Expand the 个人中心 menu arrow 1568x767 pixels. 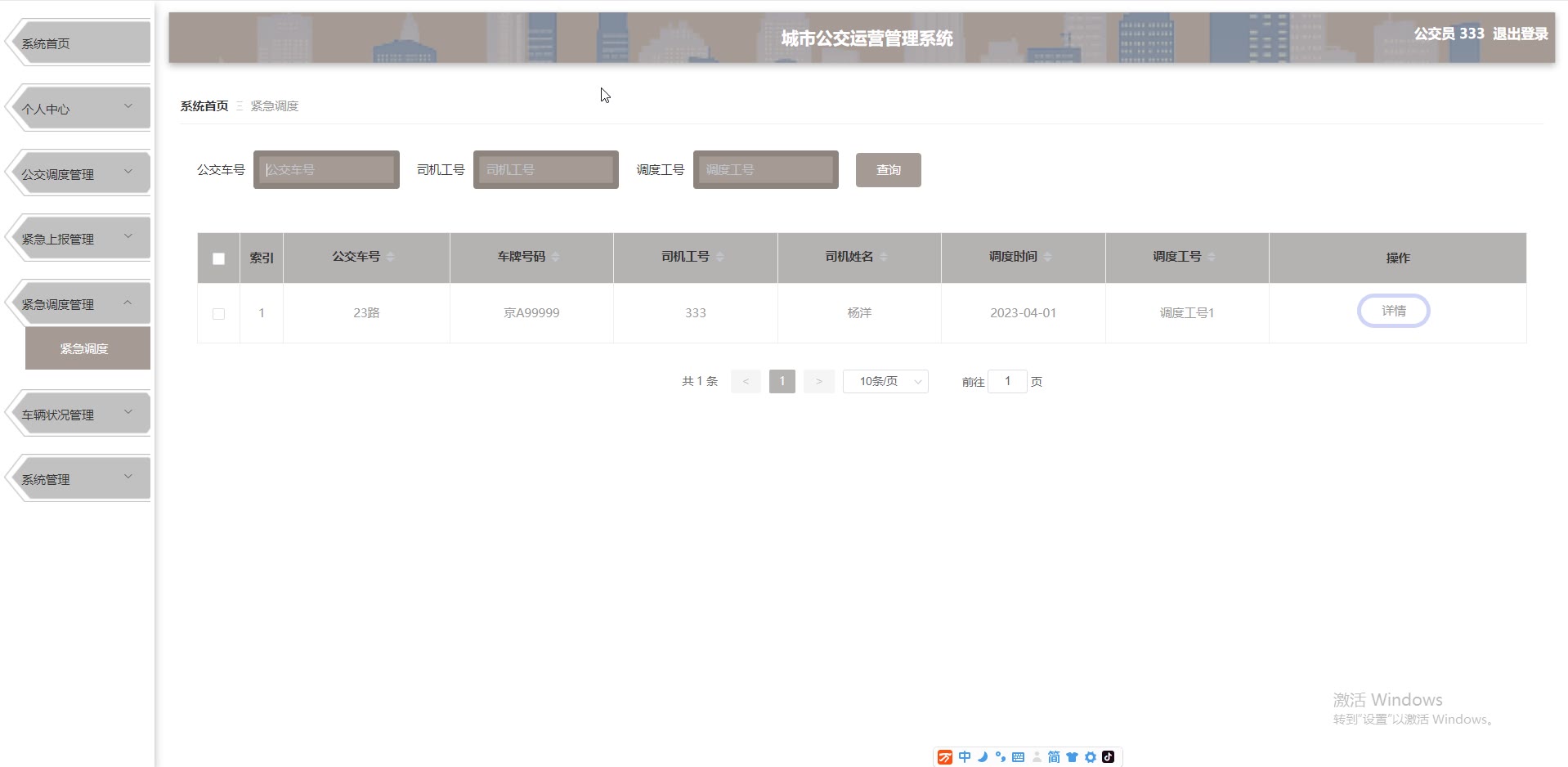click(128, 106)
